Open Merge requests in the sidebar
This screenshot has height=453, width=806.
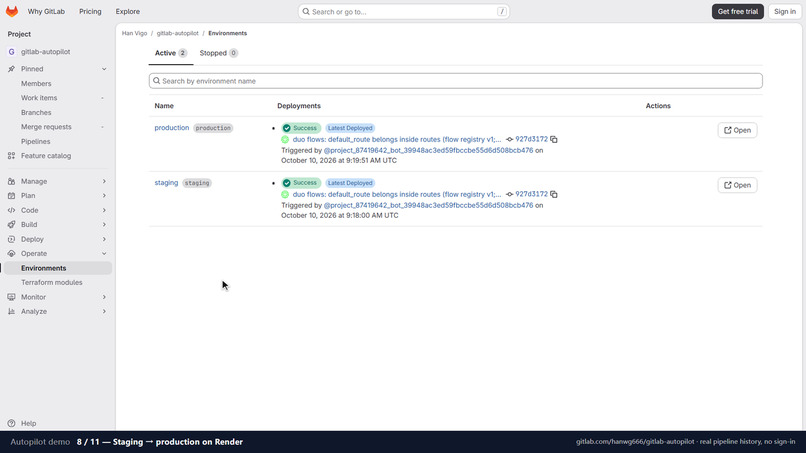click(x=46, y=126)
